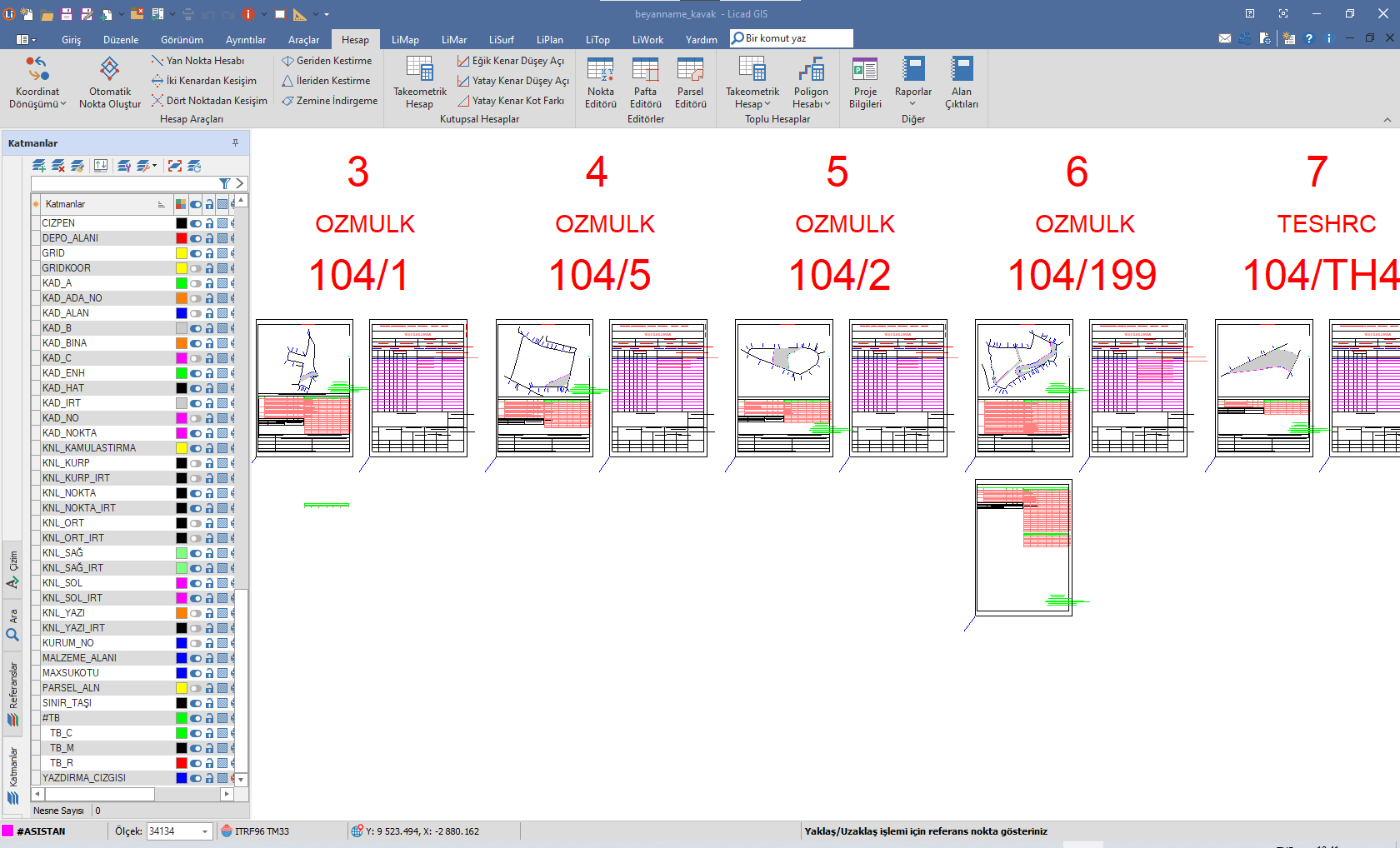
Task: Collapse the ribbon with chevron
Action: (x=1387, y=120)
